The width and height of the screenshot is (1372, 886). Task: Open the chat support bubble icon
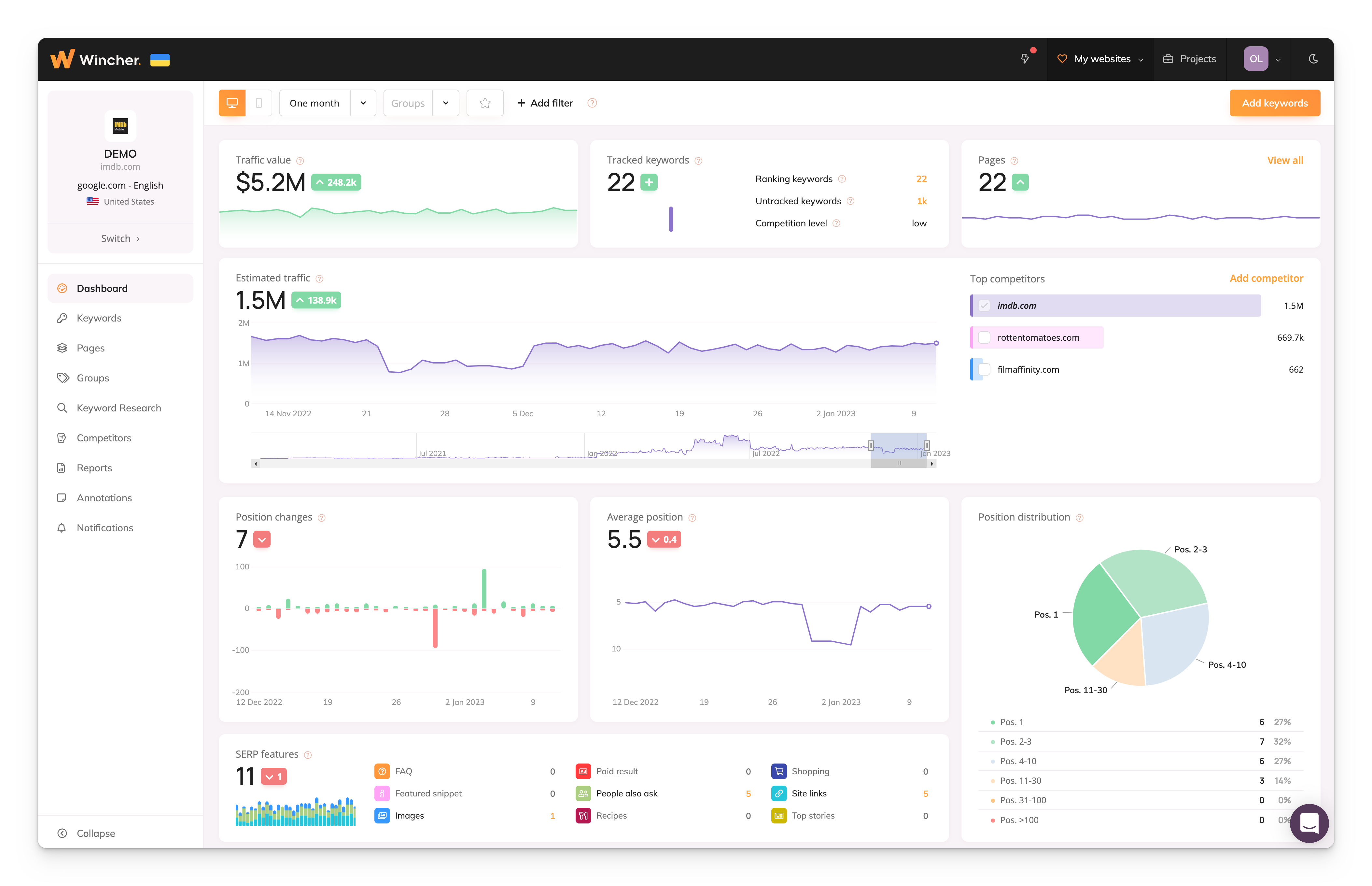pyautogui.click(x=1309, y=823)
